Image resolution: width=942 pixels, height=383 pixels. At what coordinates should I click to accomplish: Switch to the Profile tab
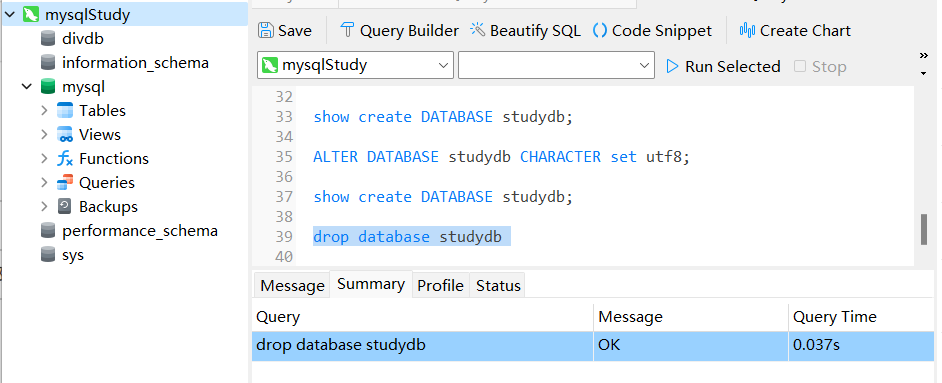pyautogui.click(x=440, y=285)
